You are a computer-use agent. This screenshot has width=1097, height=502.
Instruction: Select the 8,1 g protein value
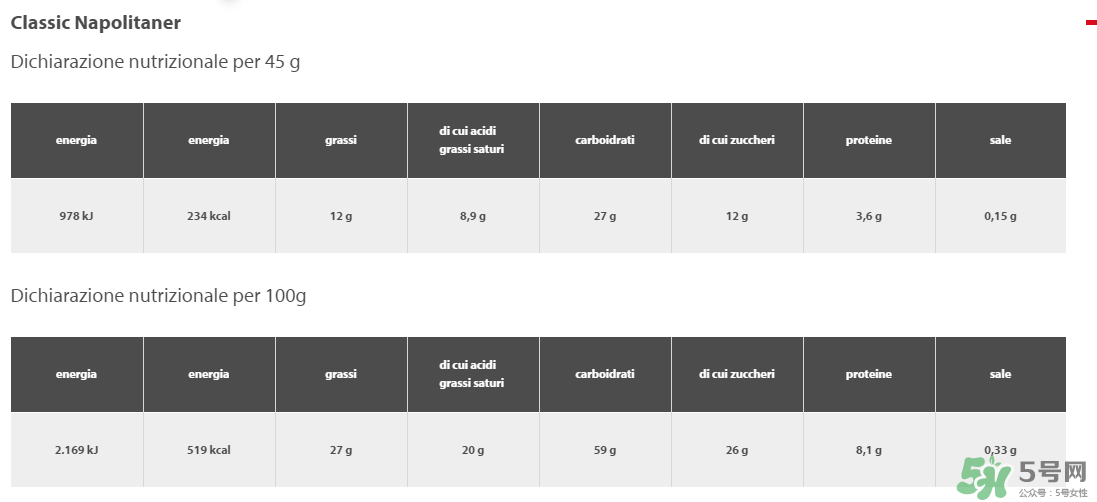coord(869,450)
